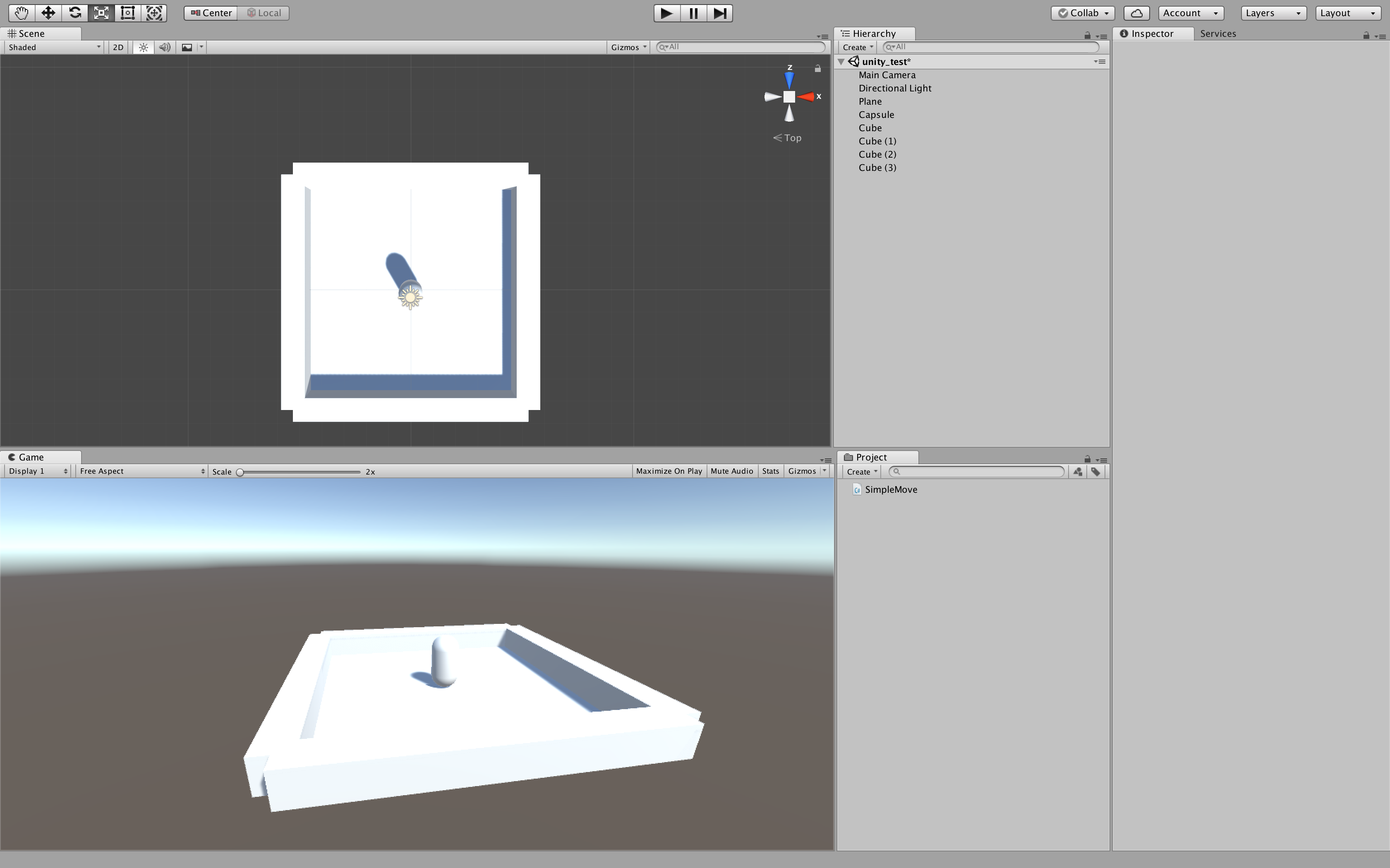
Task: Select the Scale tool
Action: click(x=101, y=13)
